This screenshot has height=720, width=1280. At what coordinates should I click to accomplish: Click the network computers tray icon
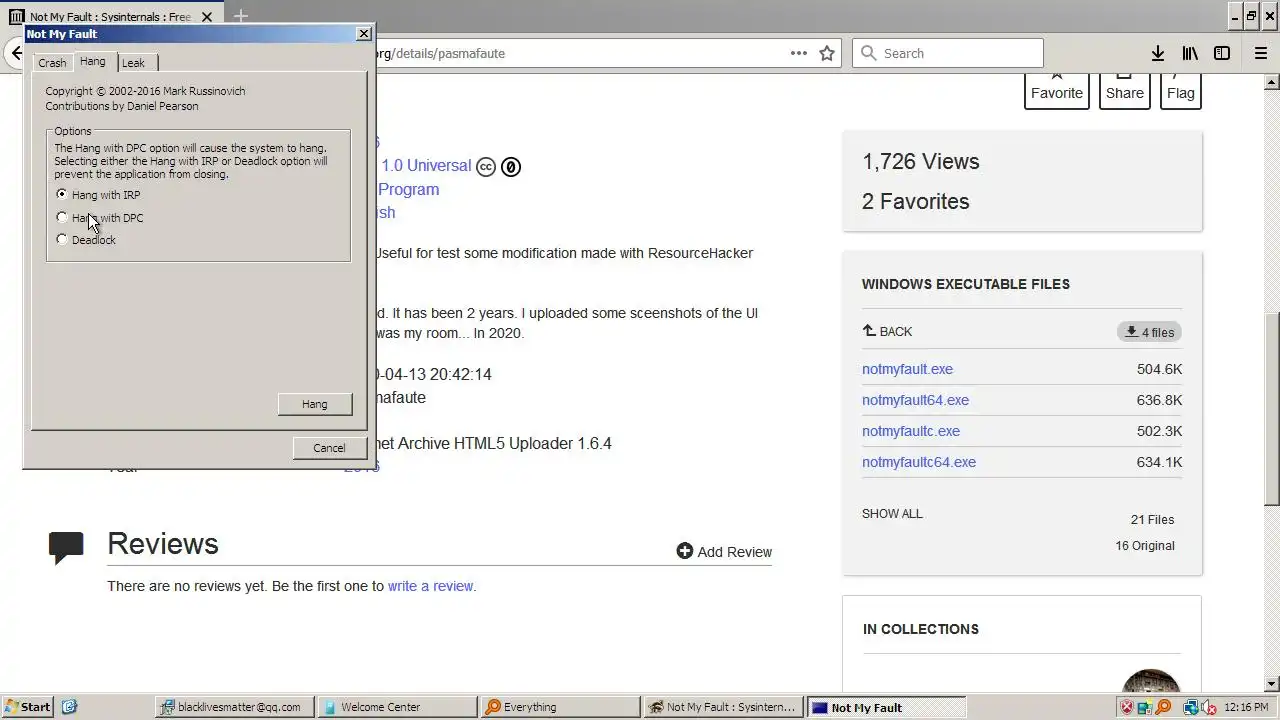coord(1191,707)
